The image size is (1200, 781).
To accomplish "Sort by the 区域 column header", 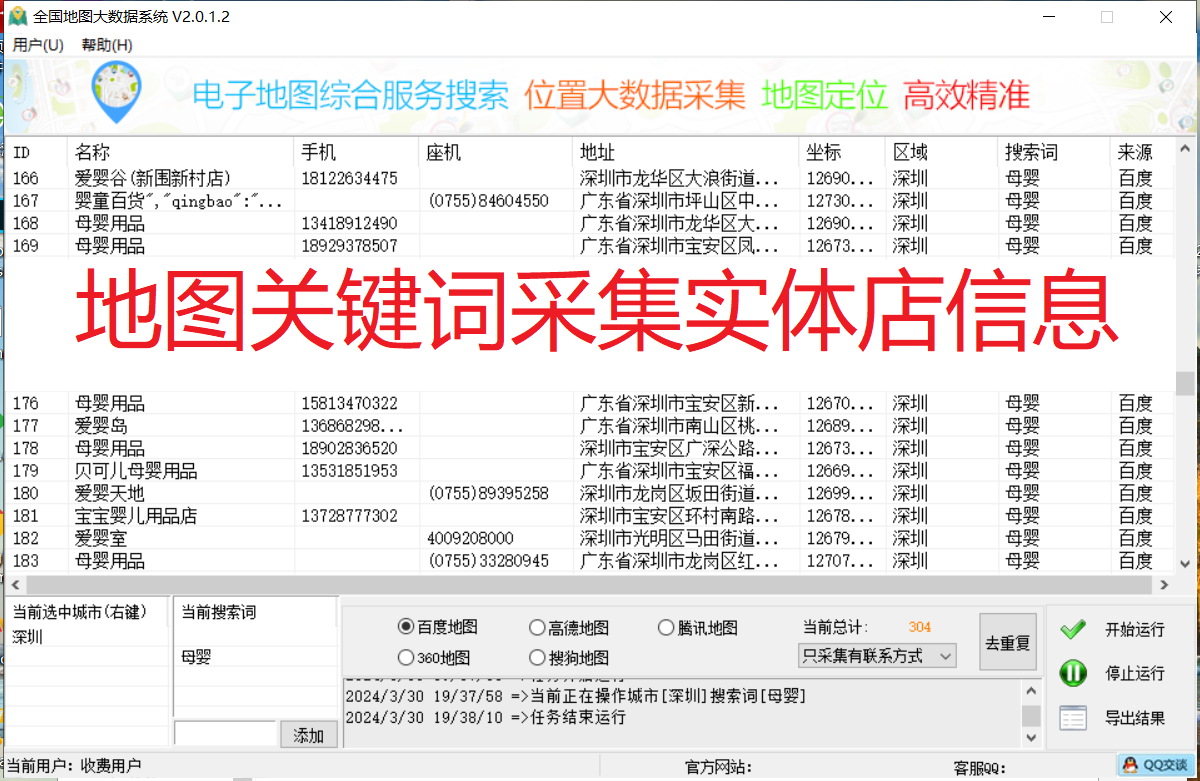I will coord(943,152).
